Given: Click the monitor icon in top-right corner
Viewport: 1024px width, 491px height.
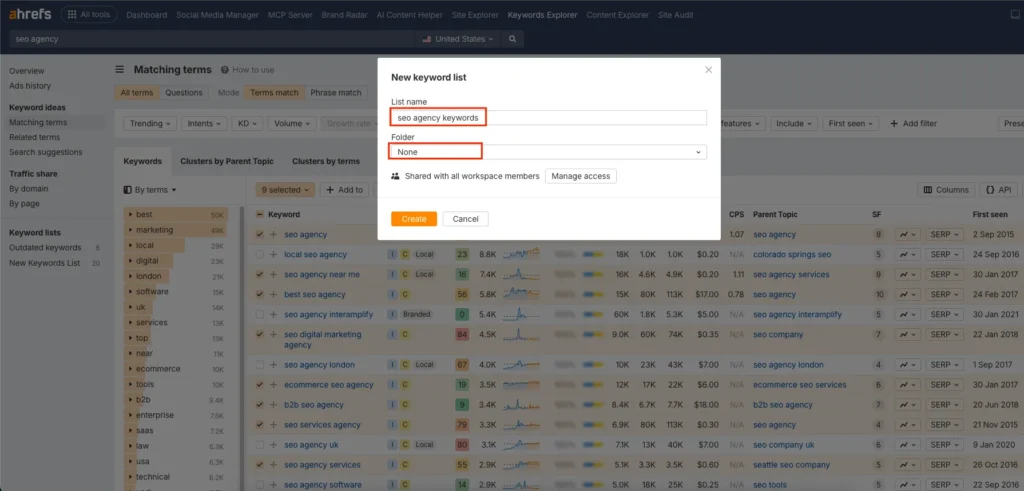Looking at the screenshot, I should coord(1014,14).
